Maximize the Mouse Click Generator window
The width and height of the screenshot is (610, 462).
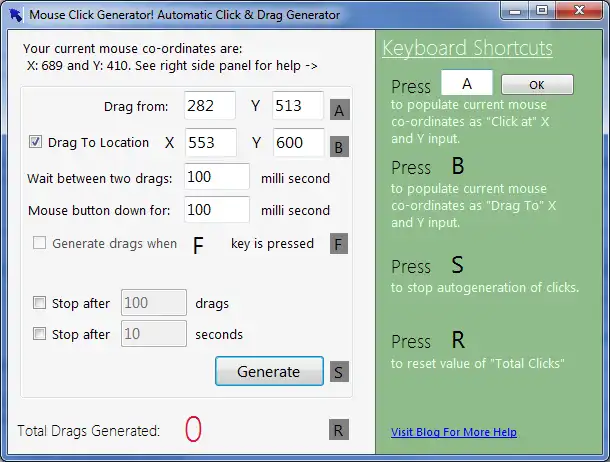point(542,10)
